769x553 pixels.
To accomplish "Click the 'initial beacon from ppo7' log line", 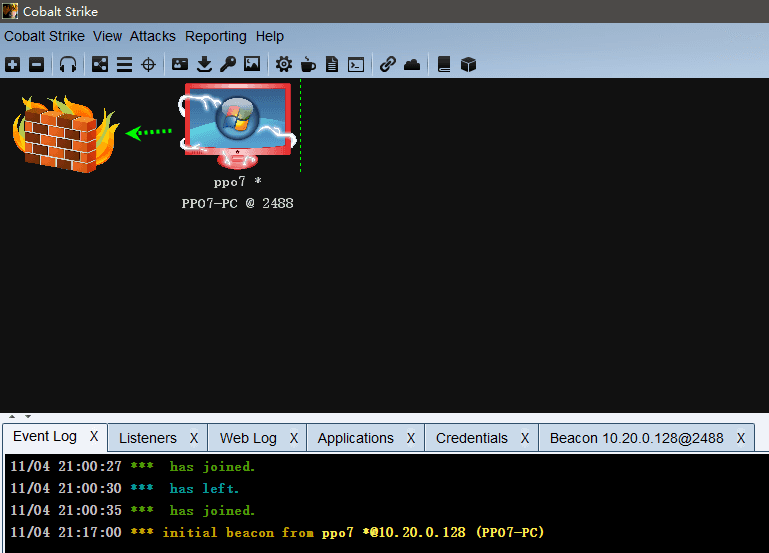I will point(278,532).
